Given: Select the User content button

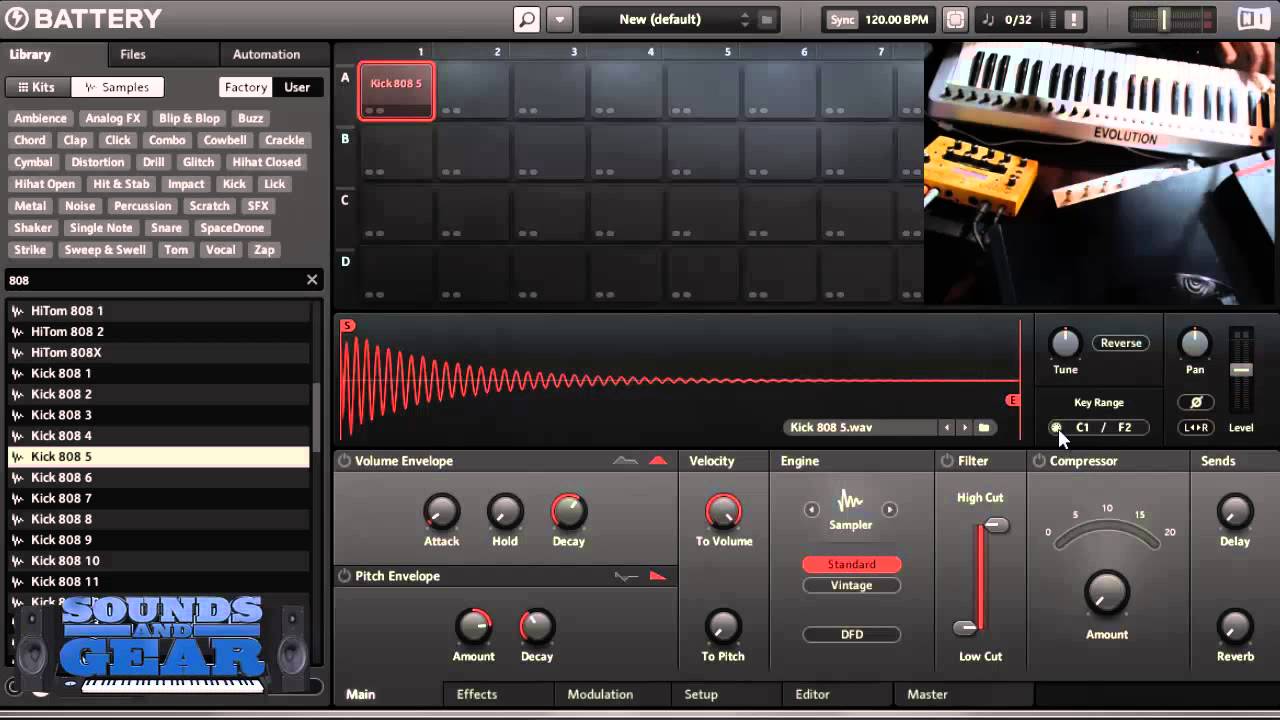Looking at the screenshot, I should click(297, 87).
